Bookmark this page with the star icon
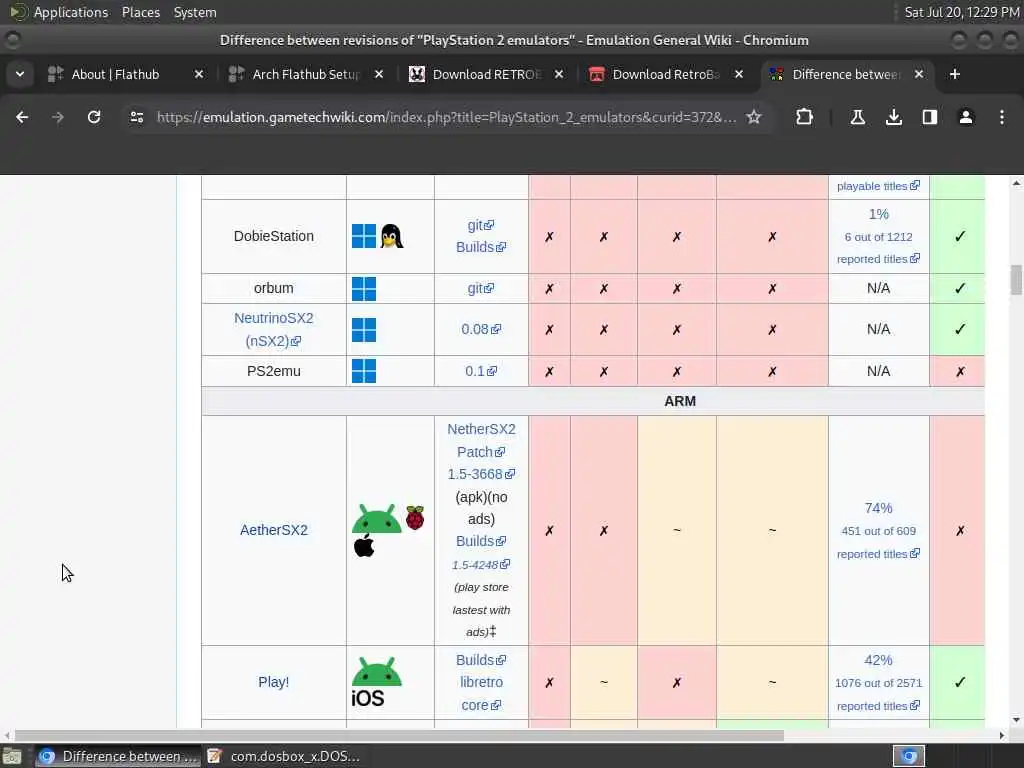The width and height of the screenshot is (1024, 768). [754, 117]
